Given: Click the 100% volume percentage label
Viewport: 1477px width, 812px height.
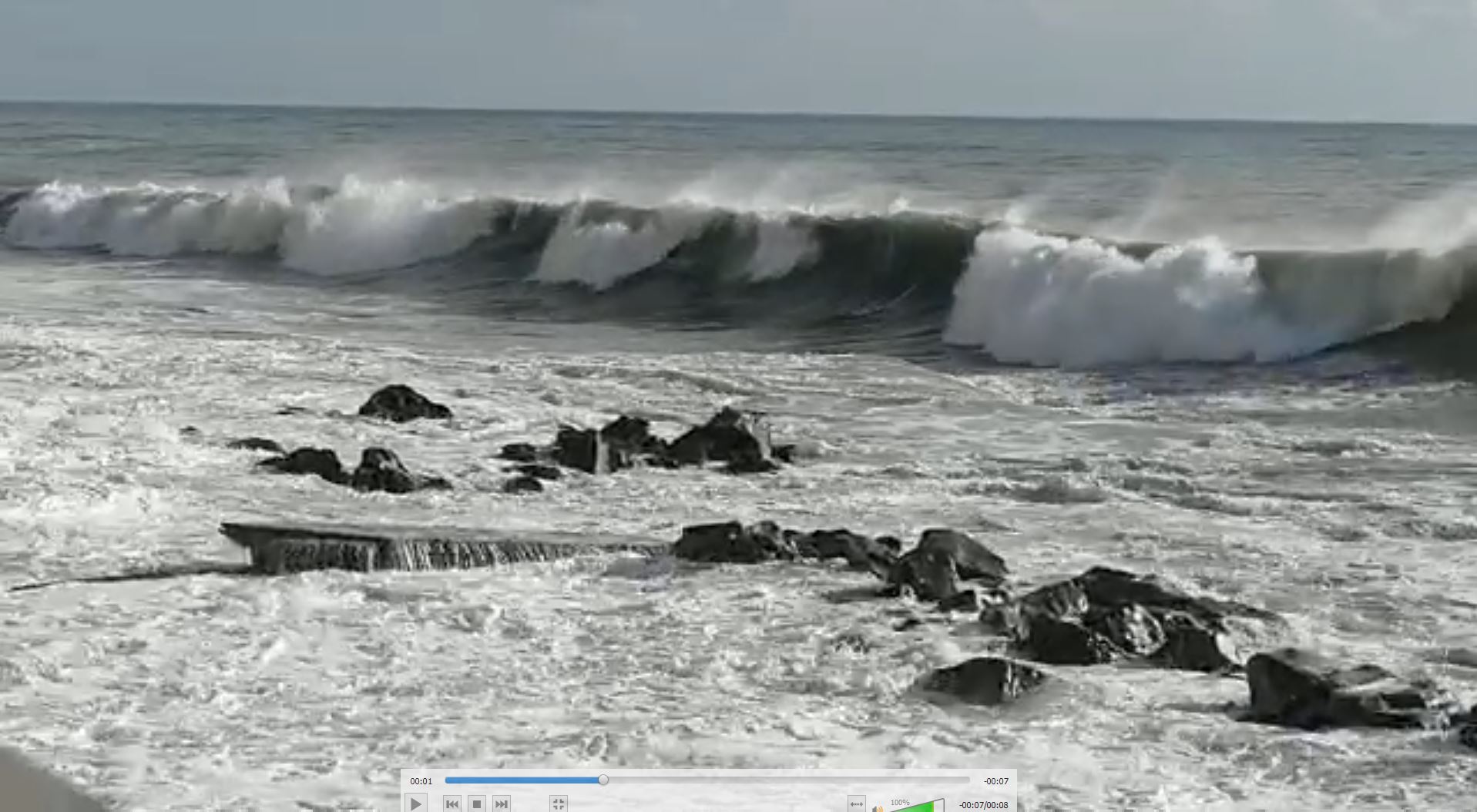Looking at the screenshot, I should (x=899, y=802).
